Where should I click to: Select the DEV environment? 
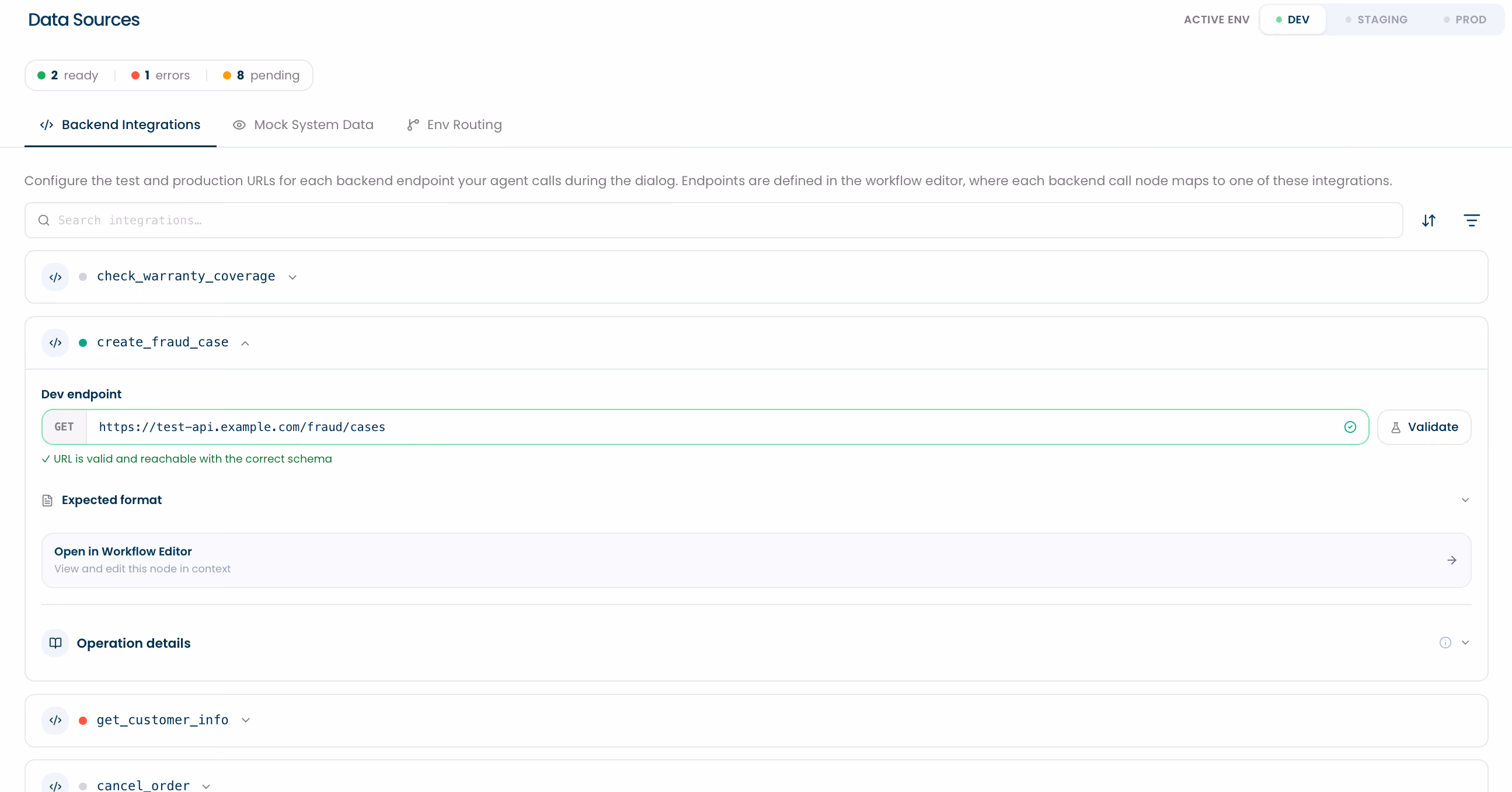click(1292, 19)
